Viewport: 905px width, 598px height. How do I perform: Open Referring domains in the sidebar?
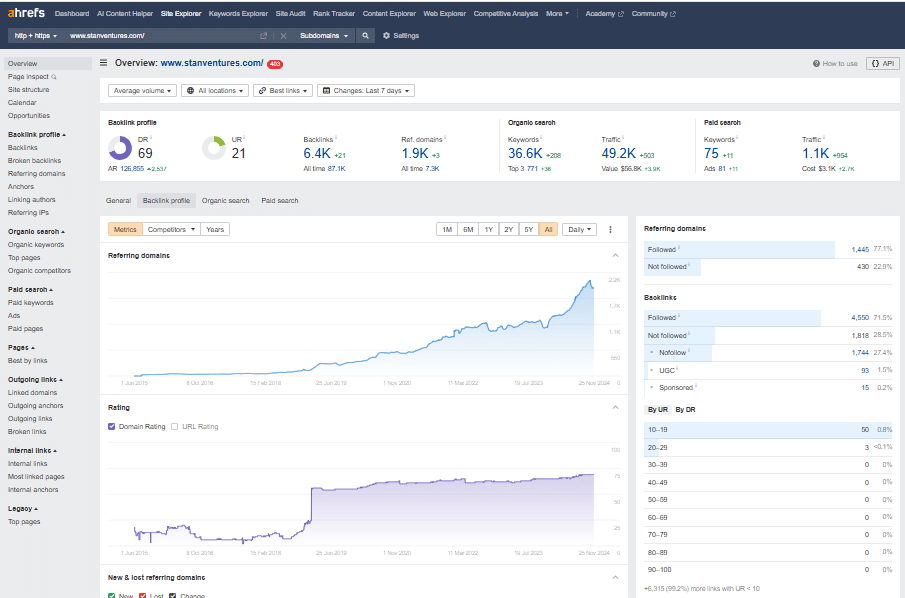(x=37, y=173)
